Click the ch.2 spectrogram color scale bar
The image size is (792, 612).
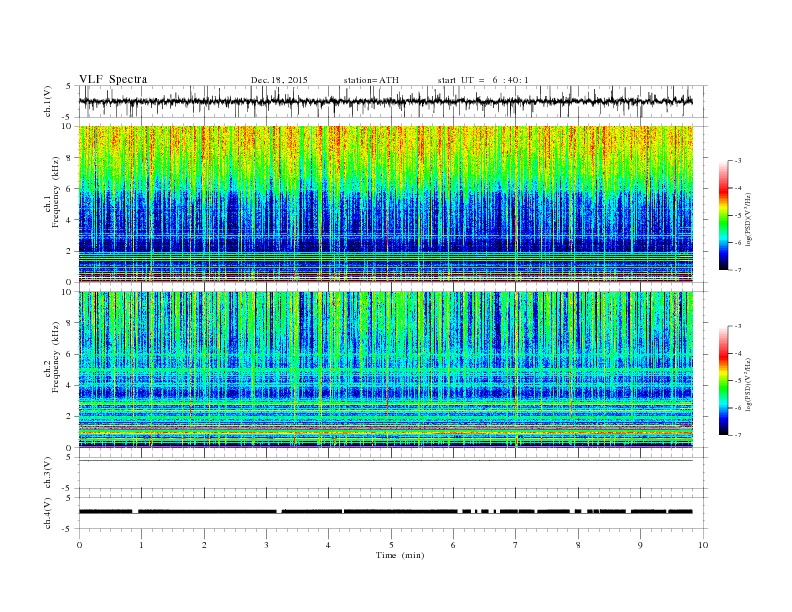723,380
